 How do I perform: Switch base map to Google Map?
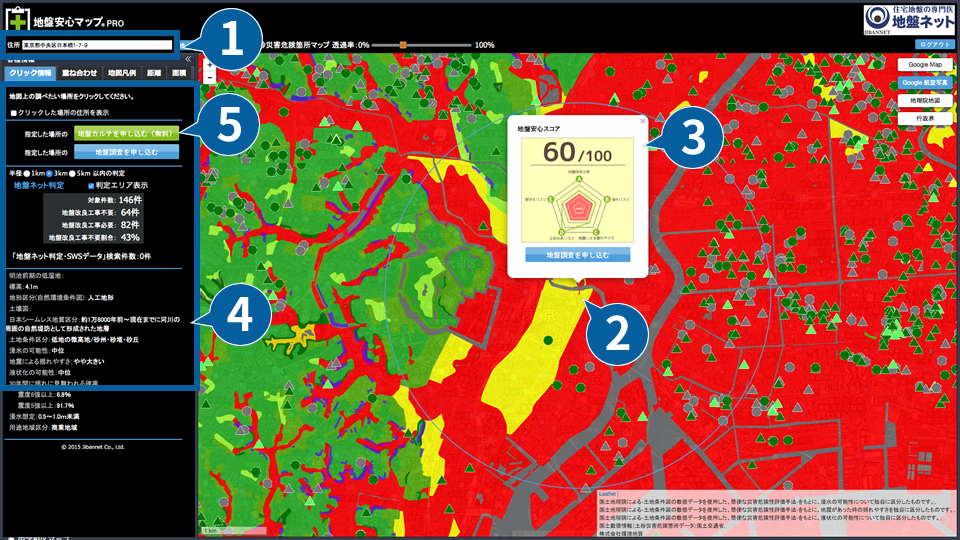click(x=925, y=64)
